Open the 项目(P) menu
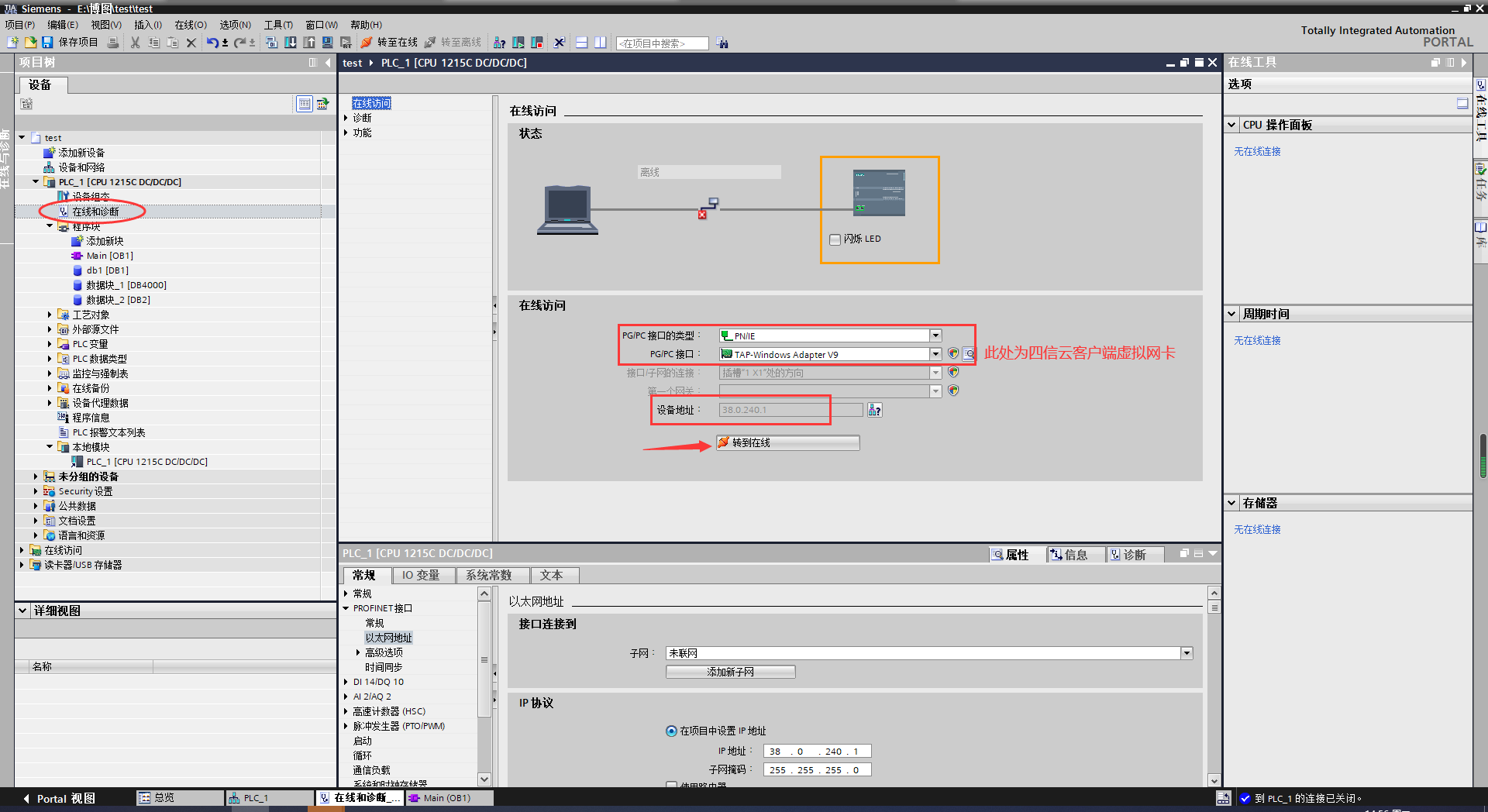Image resolution: width=1488 pixels, height=812 pixels. tap(20, 25)
